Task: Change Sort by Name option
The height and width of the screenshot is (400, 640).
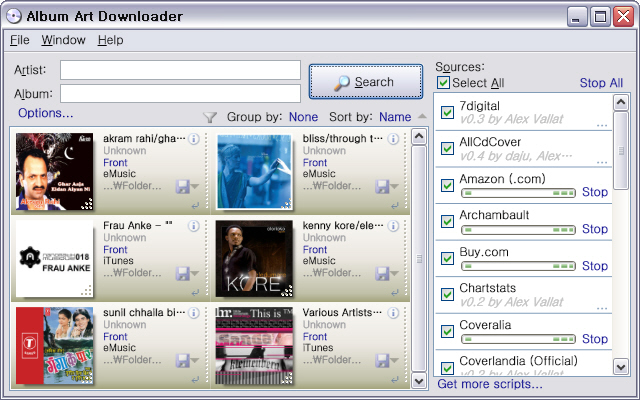Action: (395, 117)
